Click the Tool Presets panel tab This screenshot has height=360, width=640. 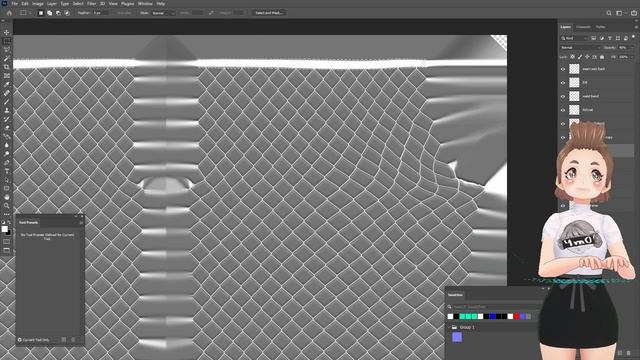click(29, 222)
